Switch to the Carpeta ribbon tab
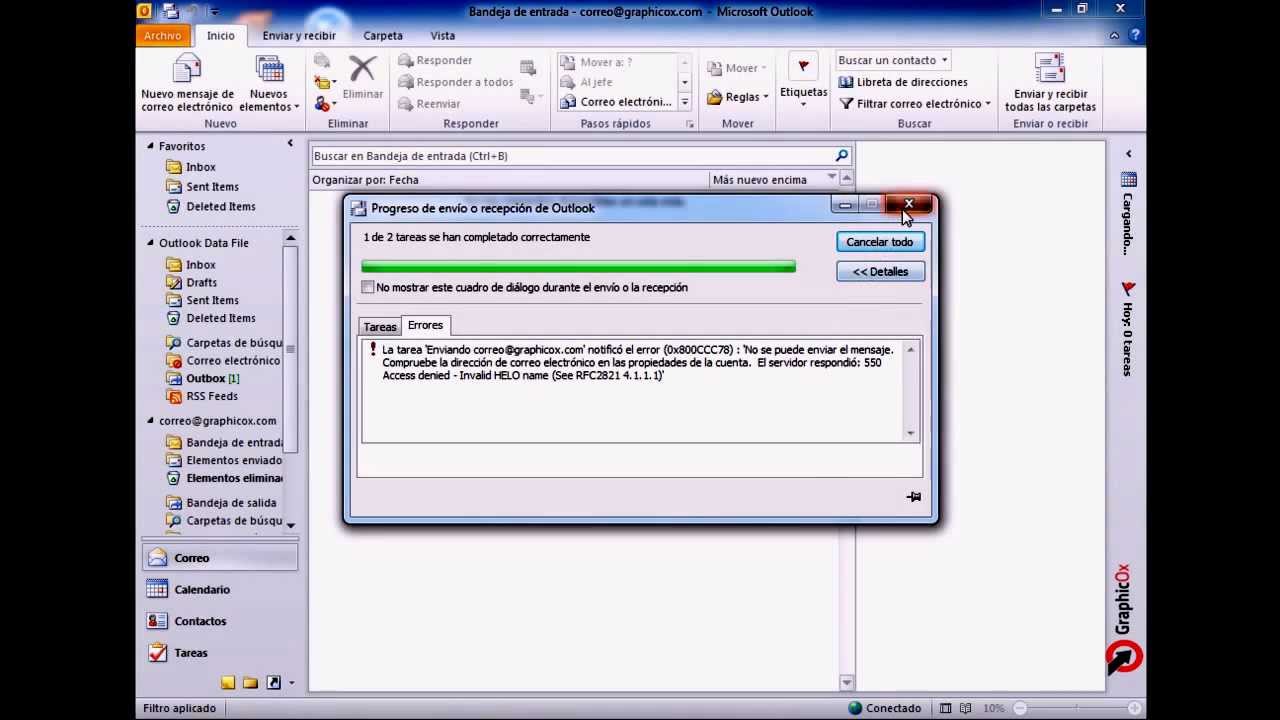Screen dimensions: 1280x720 (x=383, y=35)
